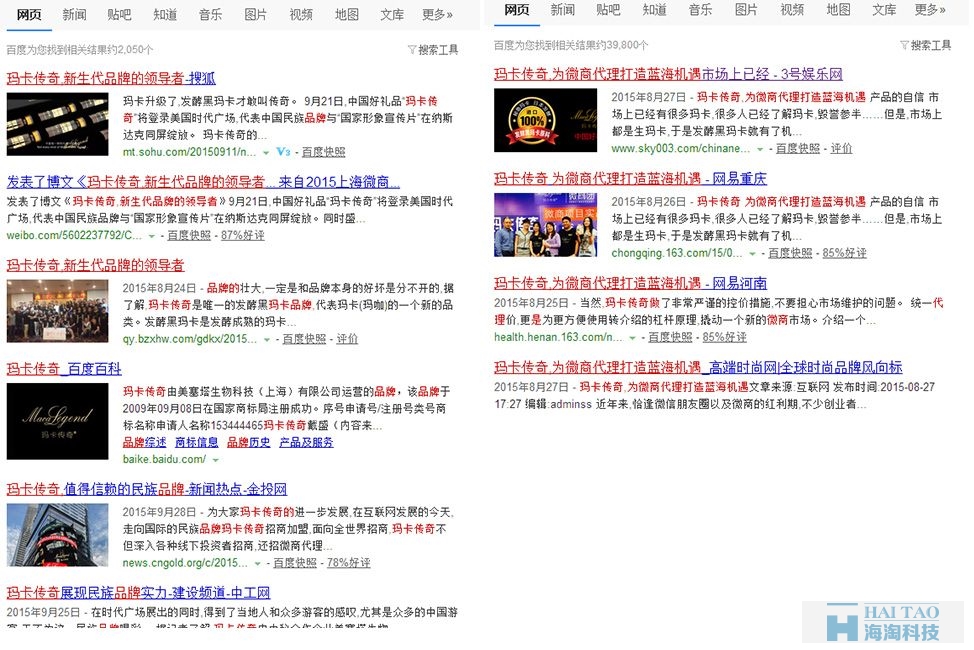Click 百度快照 beside the news.cngold.org URL
This screenshot has height=650, width=974.
point(295,563)
